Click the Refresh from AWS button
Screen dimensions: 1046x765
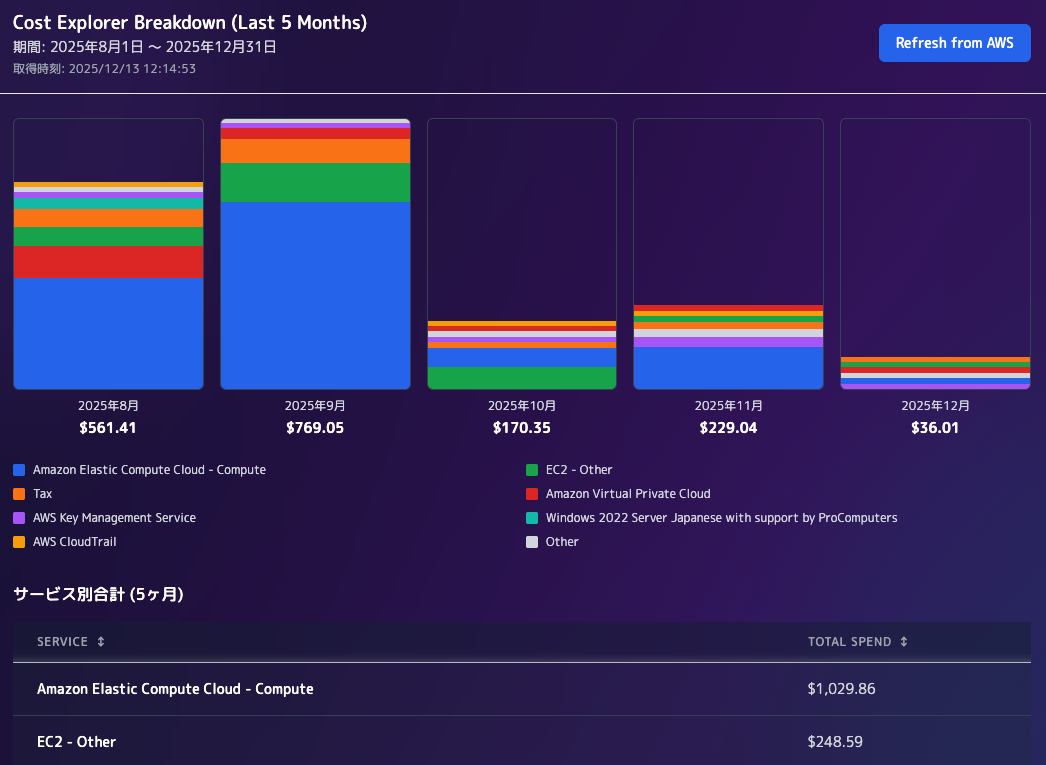pyautogui.click(x=954, y=43)
